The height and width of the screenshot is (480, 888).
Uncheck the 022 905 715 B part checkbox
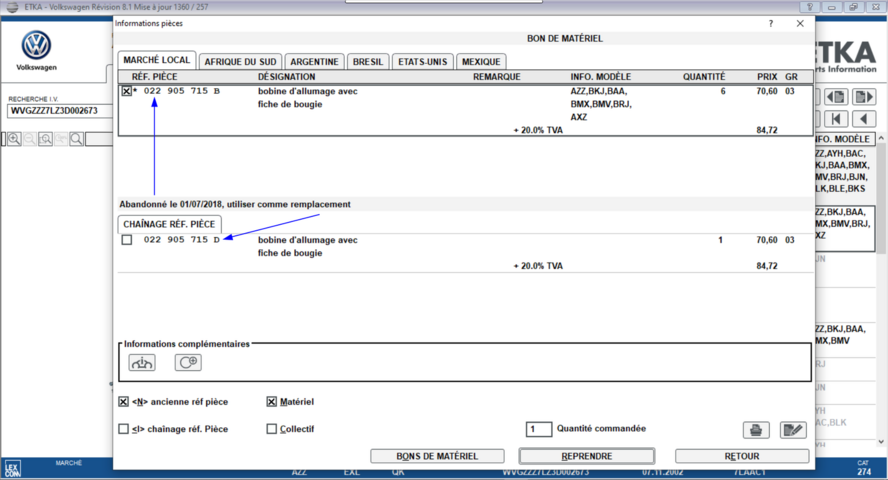pos(127,91)
